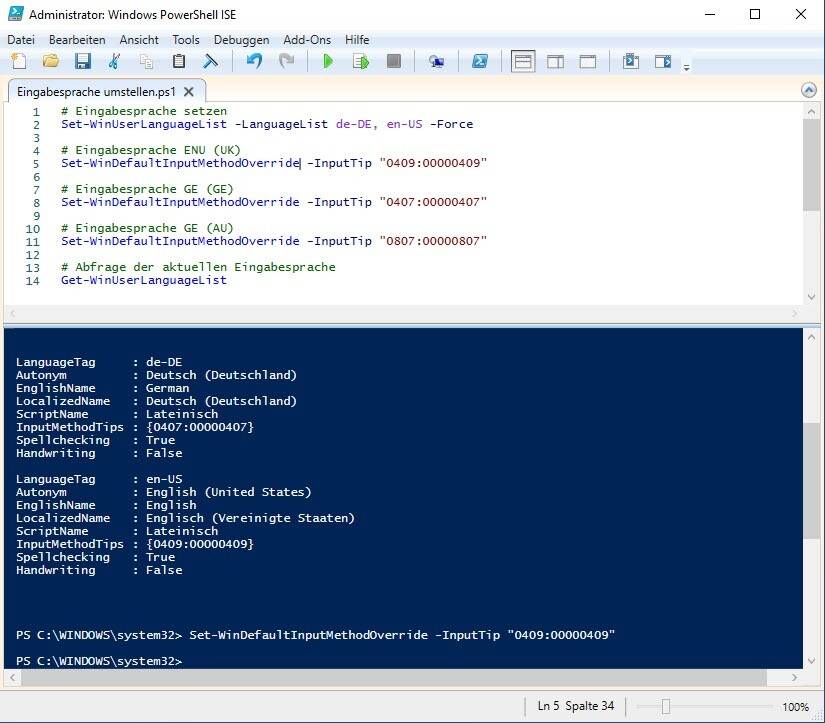
Task: Click the Paste clipboard icon
Action: 179,62
